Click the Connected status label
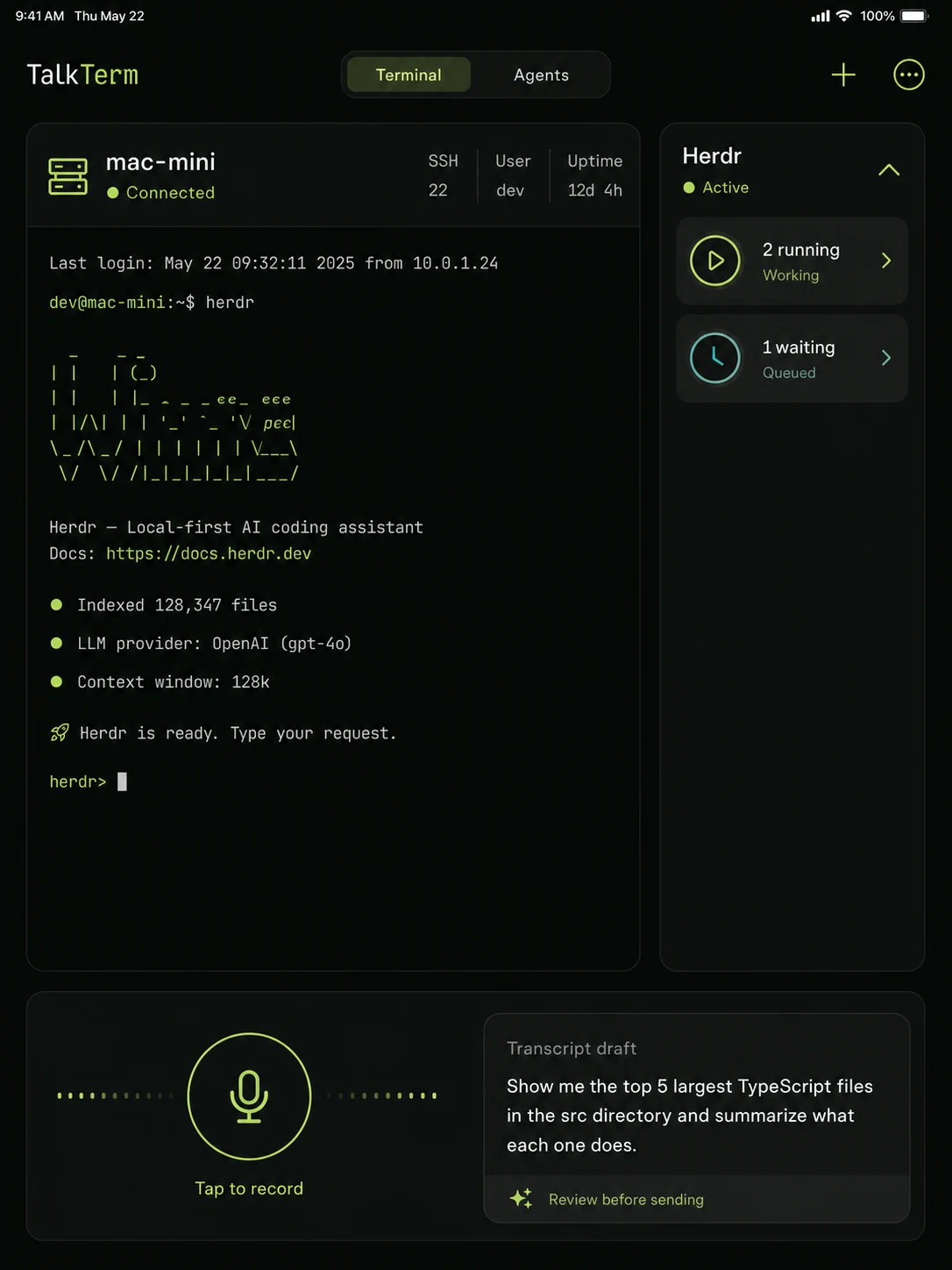 click(170, 193)
